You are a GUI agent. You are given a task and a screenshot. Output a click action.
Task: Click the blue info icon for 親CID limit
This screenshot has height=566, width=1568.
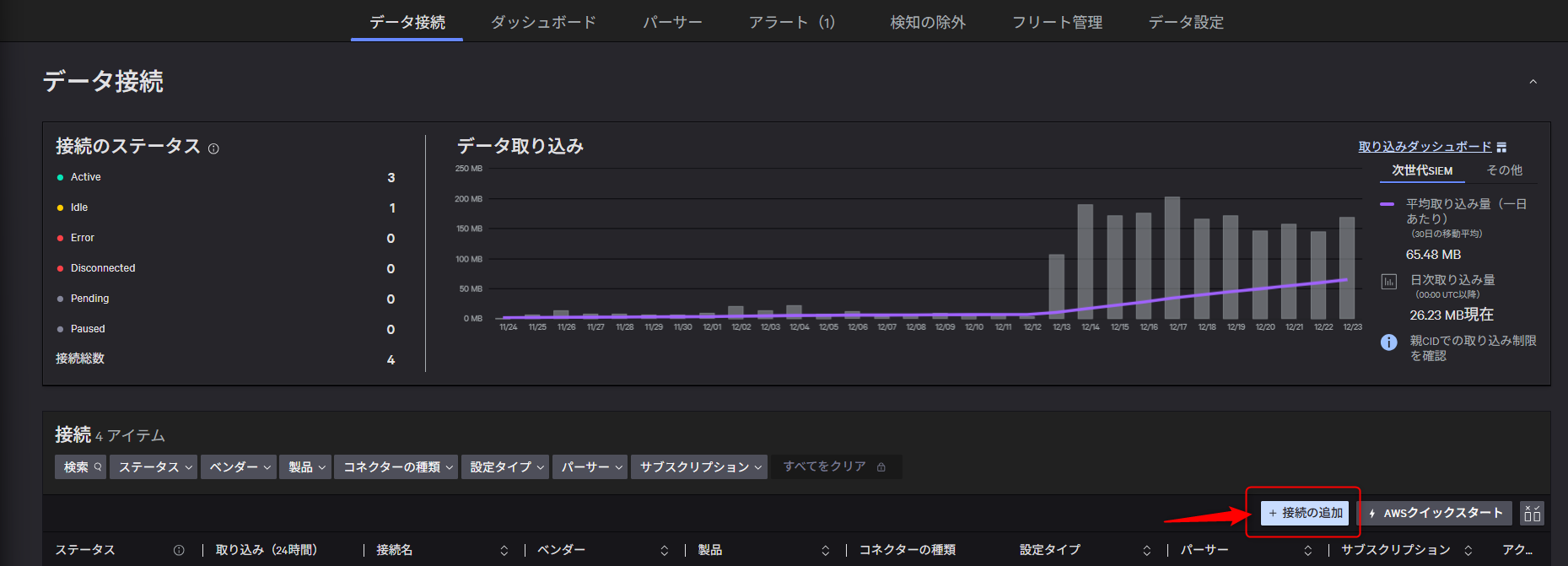coord(1388,342)
